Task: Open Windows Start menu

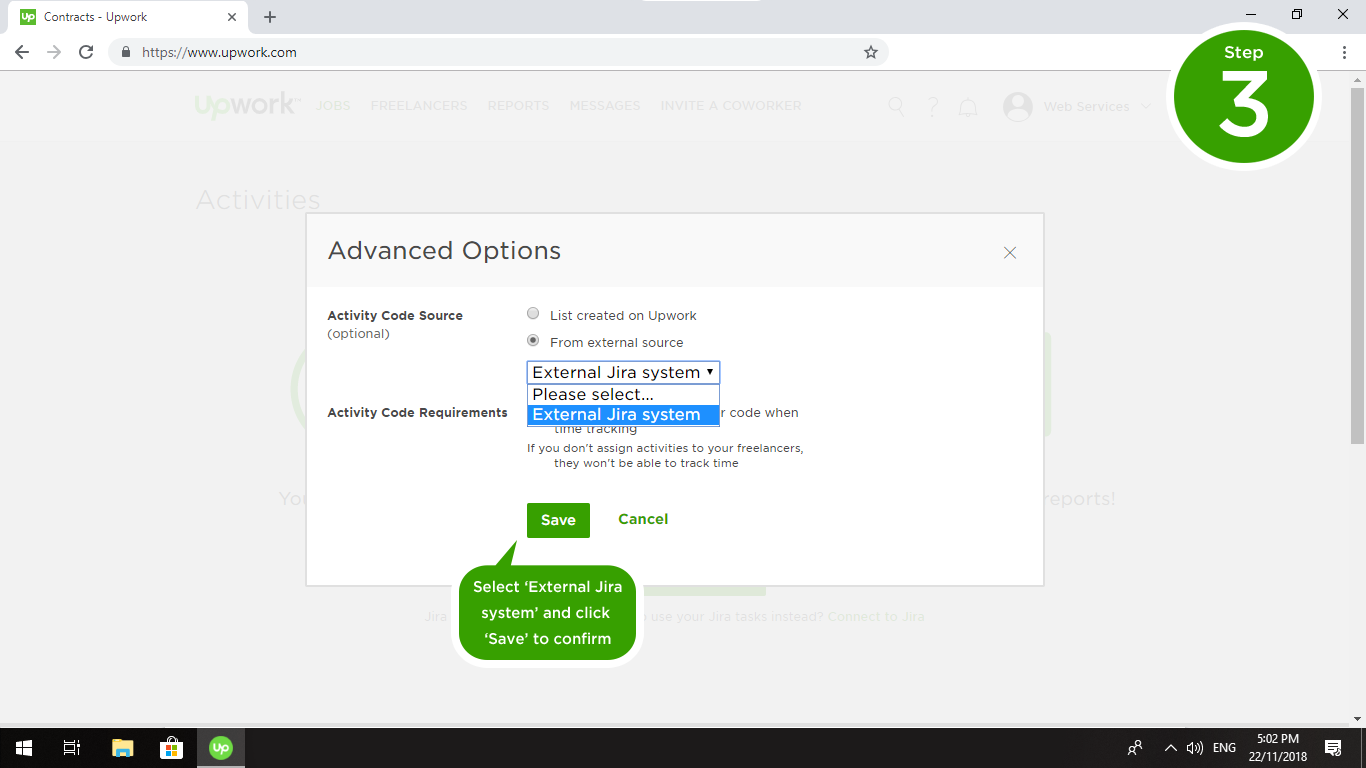Action: click(23, 748)
